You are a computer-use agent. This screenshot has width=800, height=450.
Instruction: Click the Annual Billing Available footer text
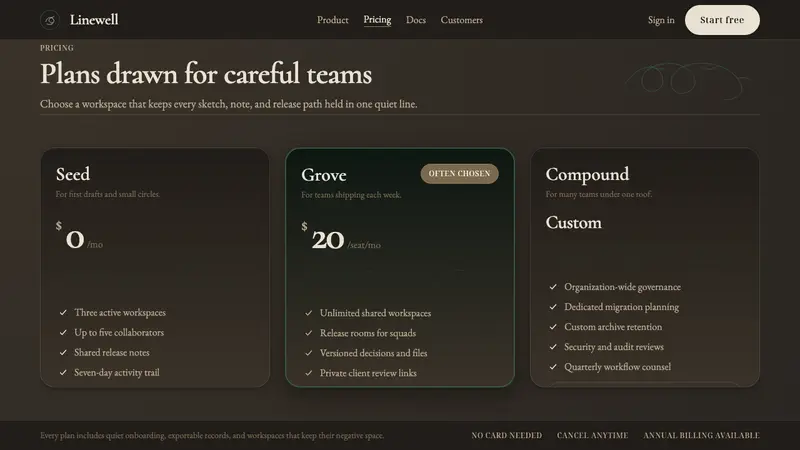701,435
